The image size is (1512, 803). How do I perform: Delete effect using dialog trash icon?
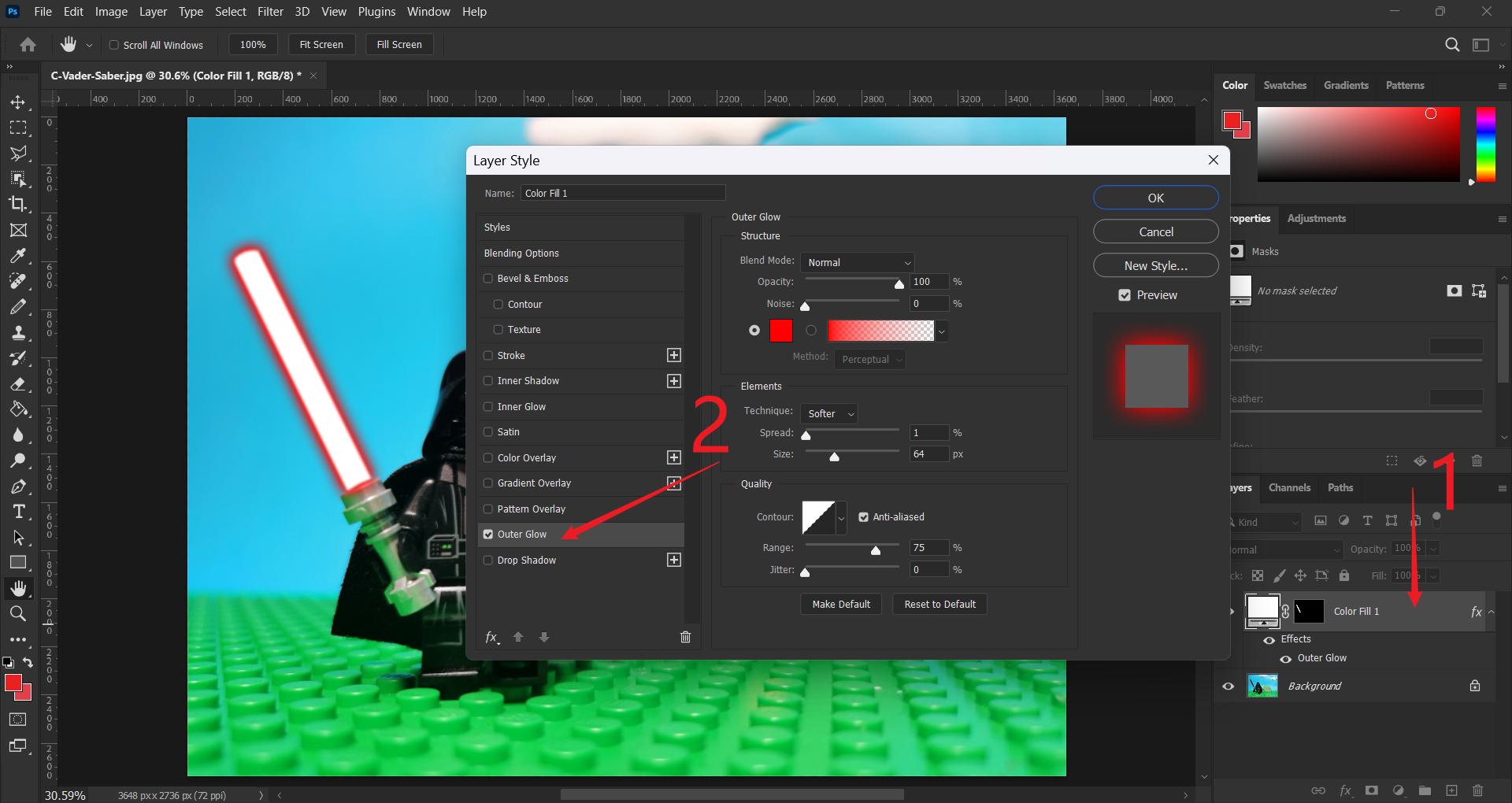tap(685, 637)
